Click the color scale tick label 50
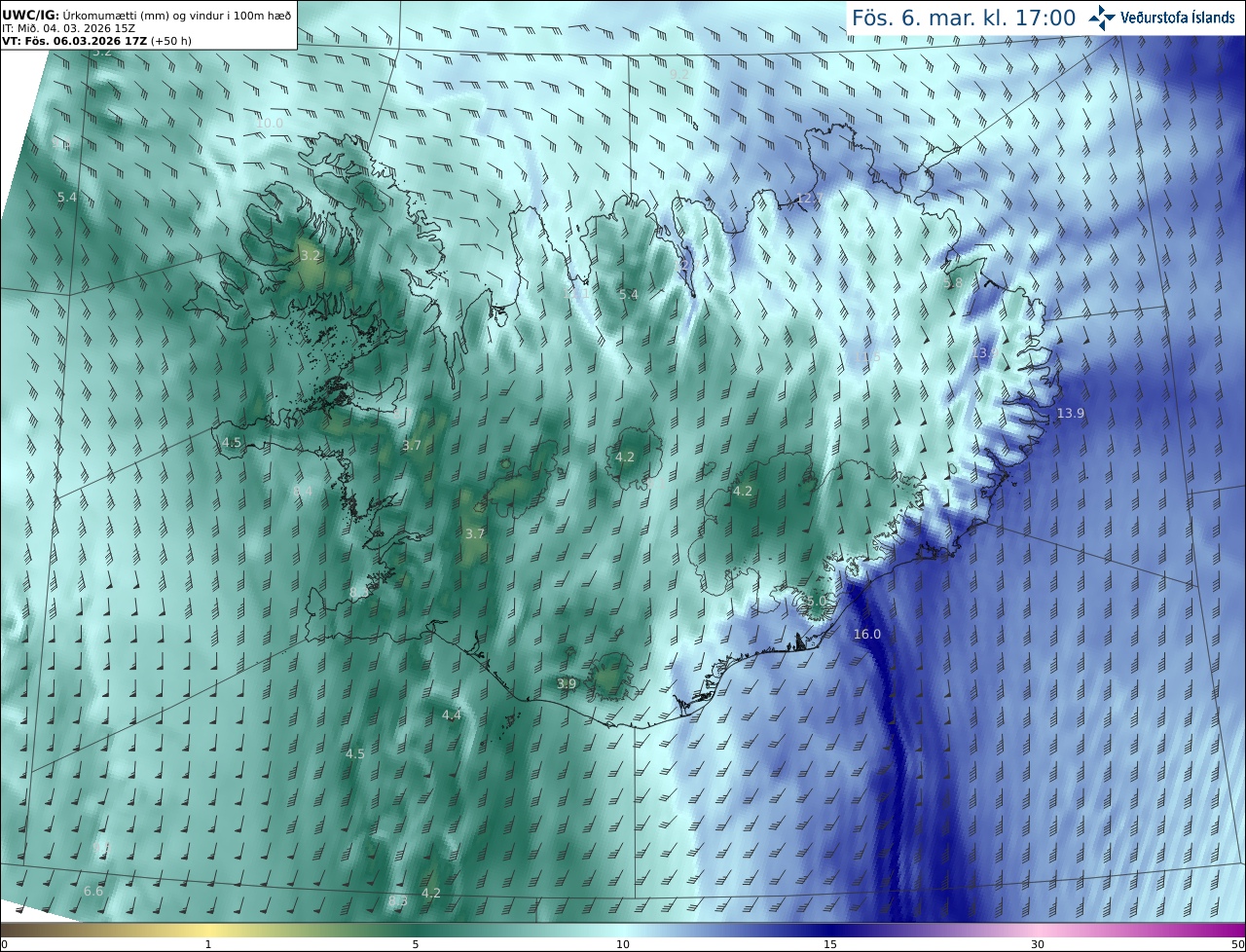Image resolution: width=1246 pixels, height=952 pixels. [1238, 944]
